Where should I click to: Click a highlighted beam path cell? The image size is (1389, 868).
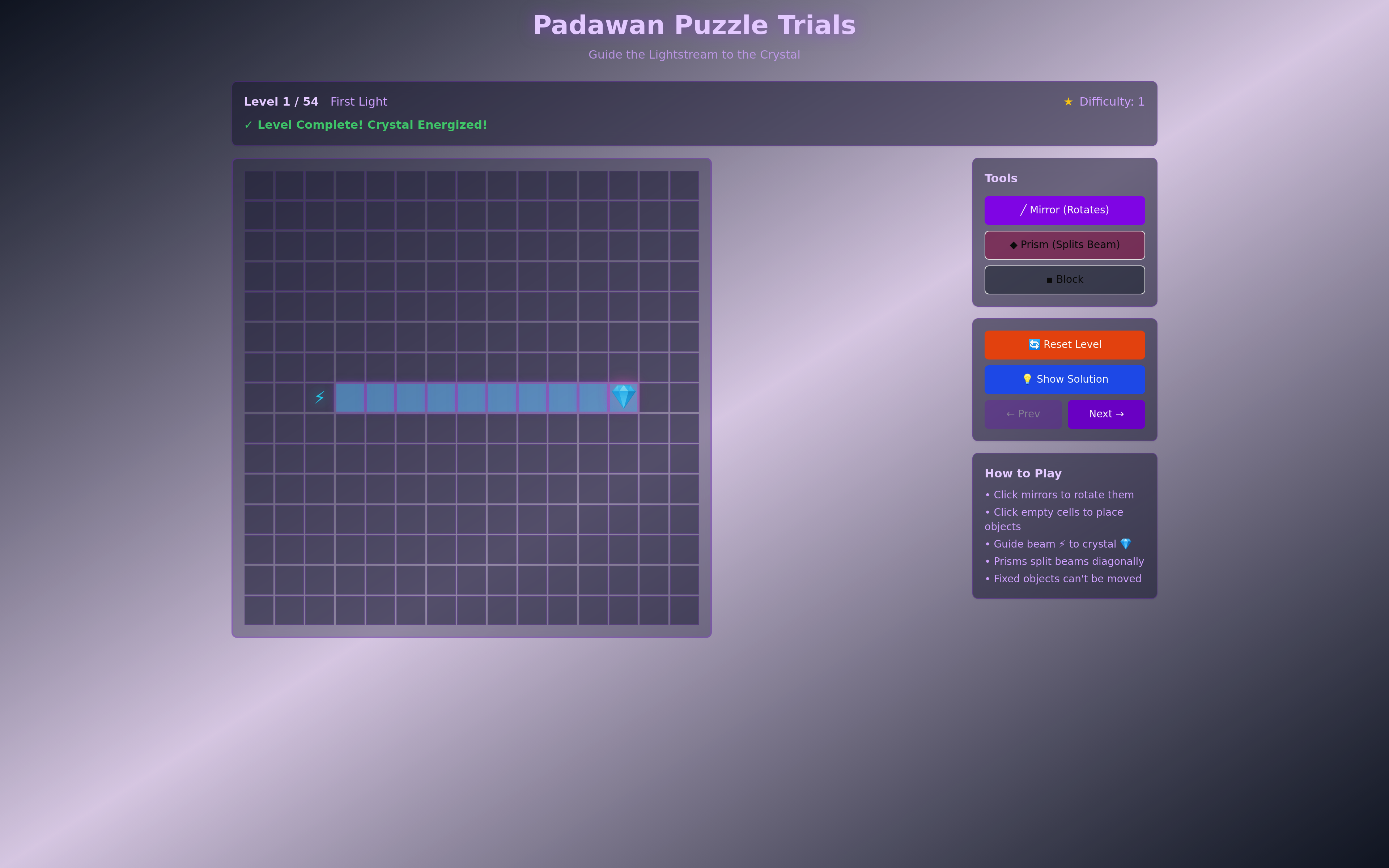coord(472,397)
